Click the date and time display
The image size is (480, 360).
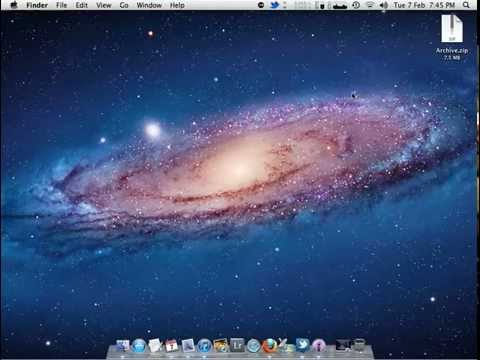pyautogui.click(x=424, y=5)
